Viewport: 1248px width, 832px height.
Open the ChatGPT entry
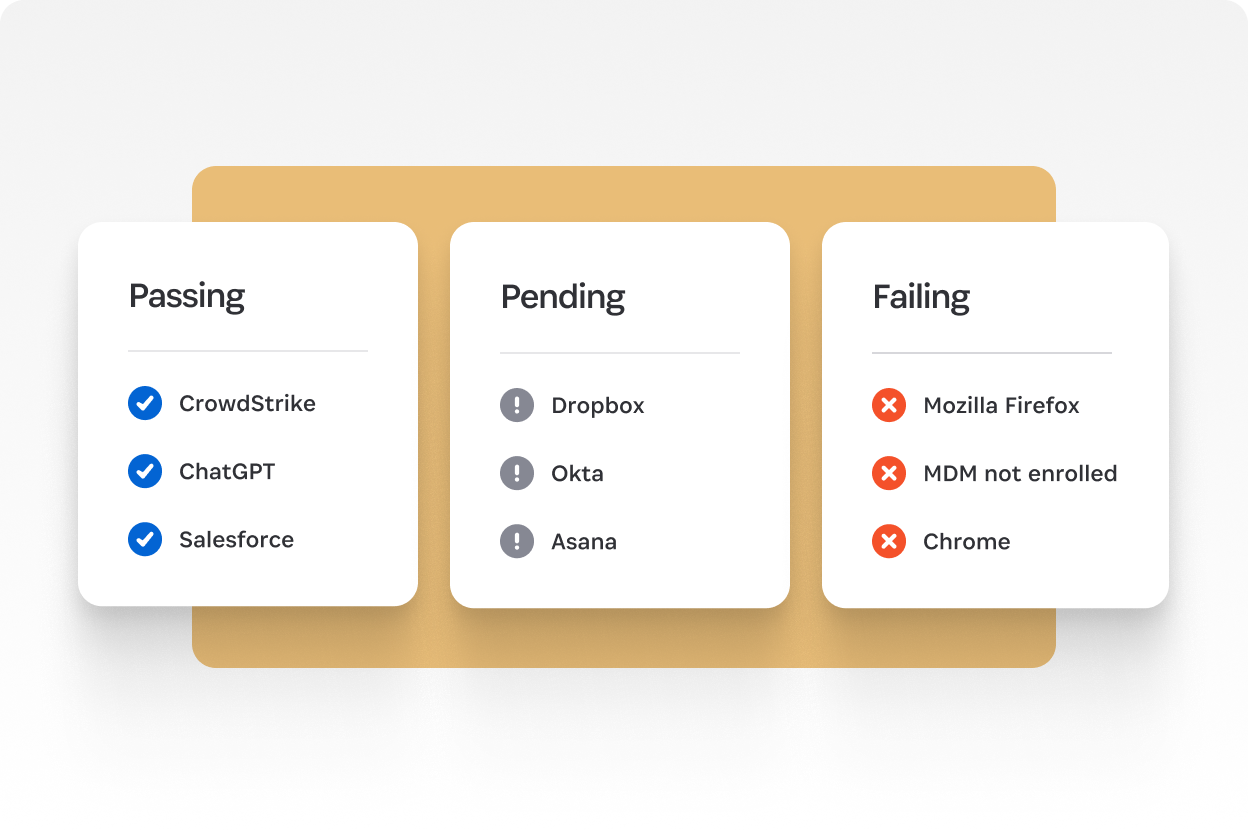227,471
